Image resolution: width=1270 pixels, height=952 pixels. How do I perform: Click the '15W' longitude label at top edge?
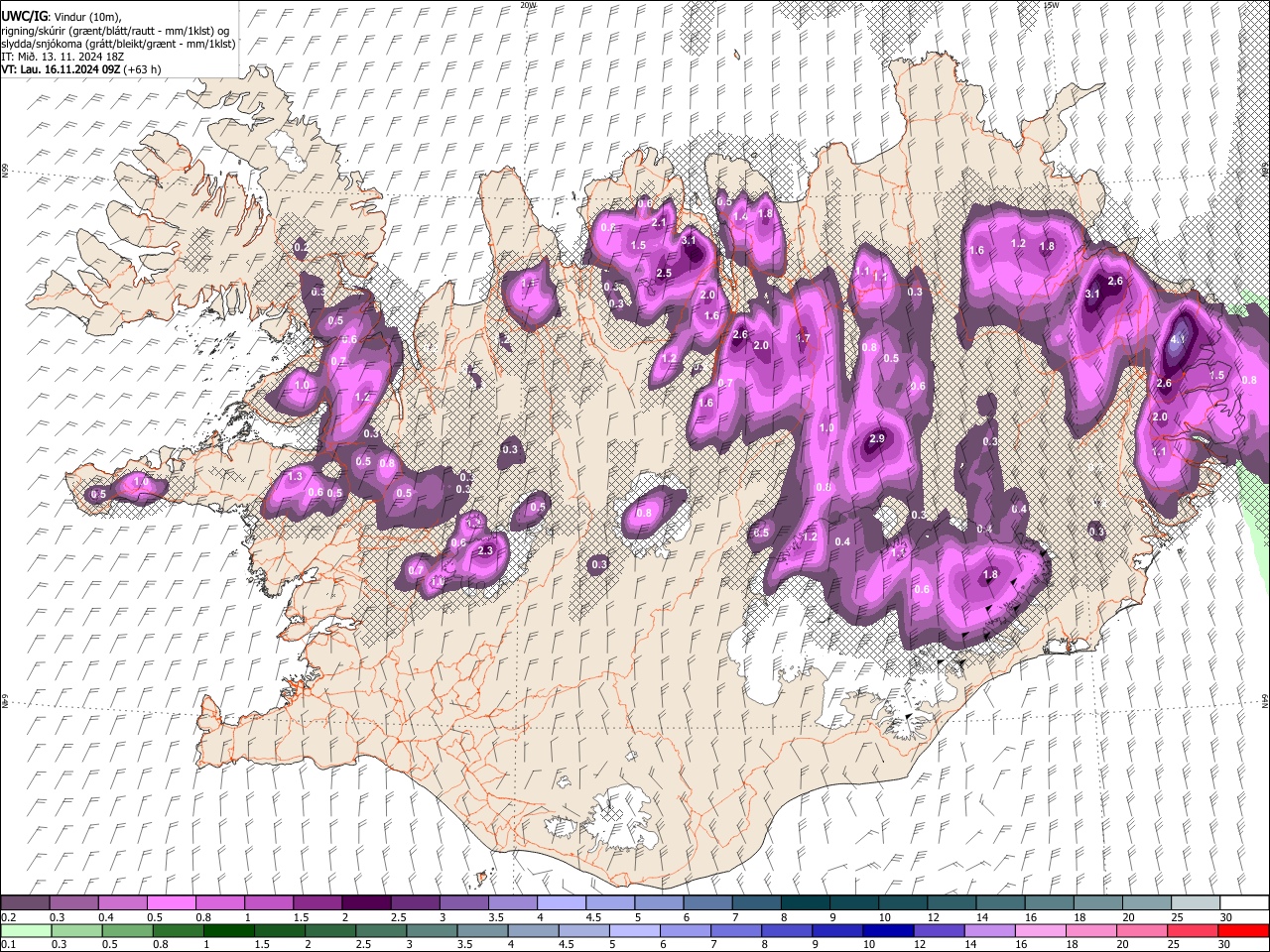point(1050,5)
